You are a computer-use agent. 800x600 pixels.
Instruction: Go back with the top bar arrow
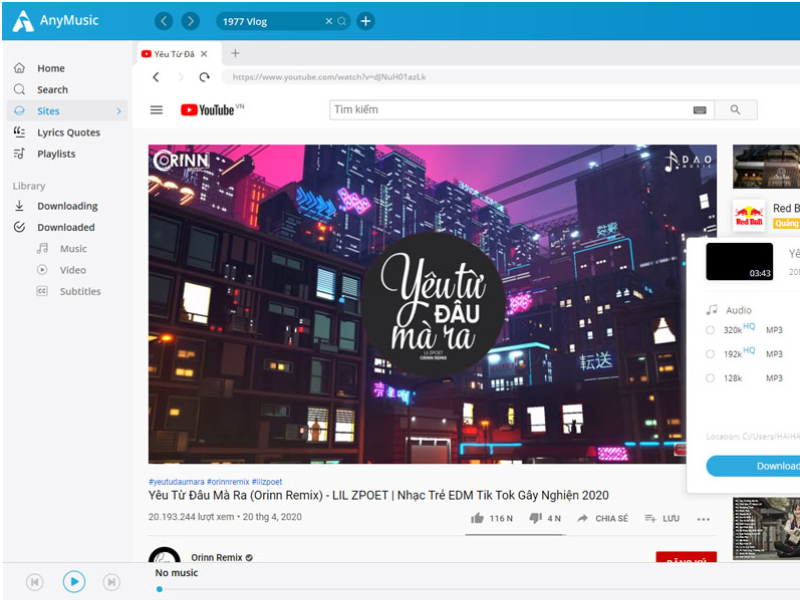pyautogui.click(x=164, y=21)
